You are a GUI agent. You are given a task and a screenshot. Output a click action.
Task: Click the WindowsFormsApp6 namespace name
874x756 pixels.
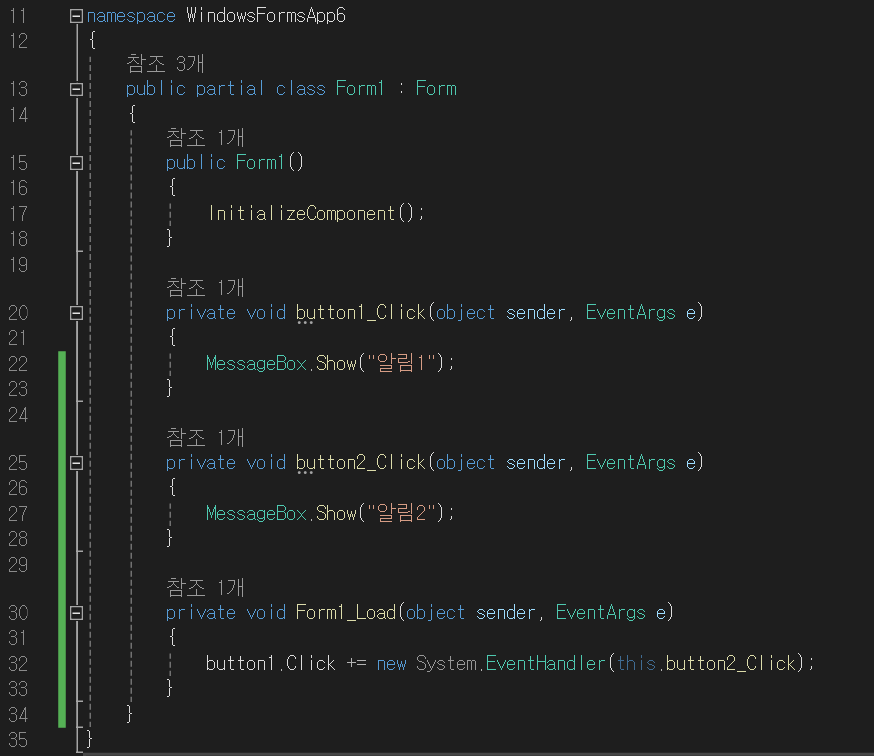tap(266, 15)
